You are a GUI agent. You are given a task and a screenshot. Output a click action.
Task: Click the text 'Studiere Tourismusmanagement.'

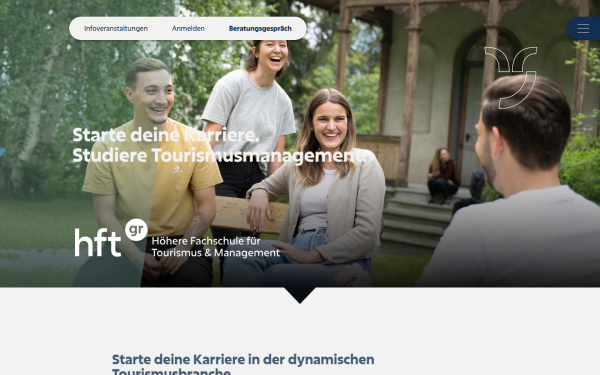click(x=219, y=156)
